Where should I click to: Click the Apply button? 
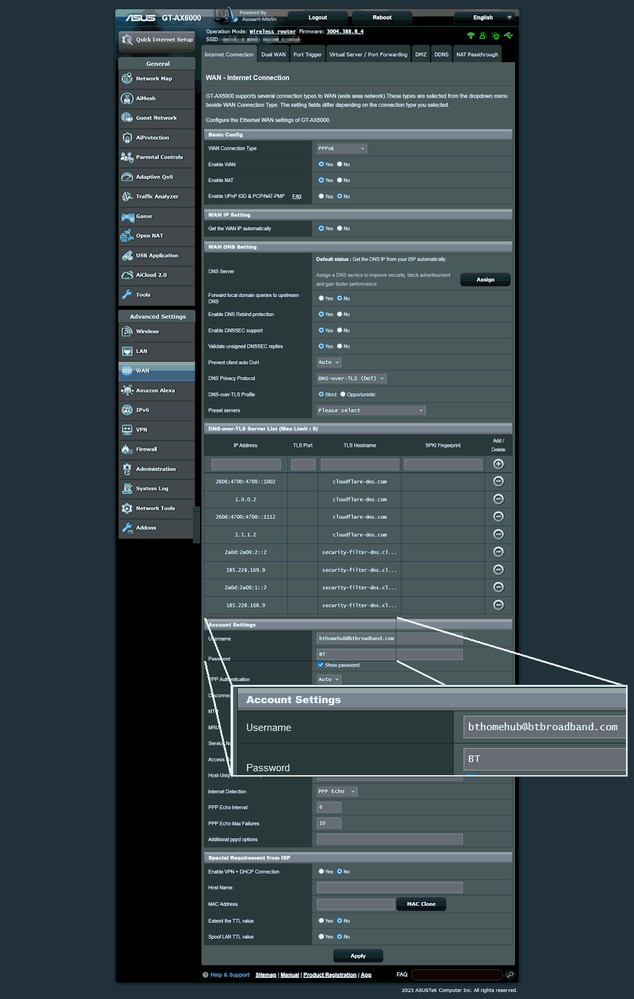[x=358, y=955]
